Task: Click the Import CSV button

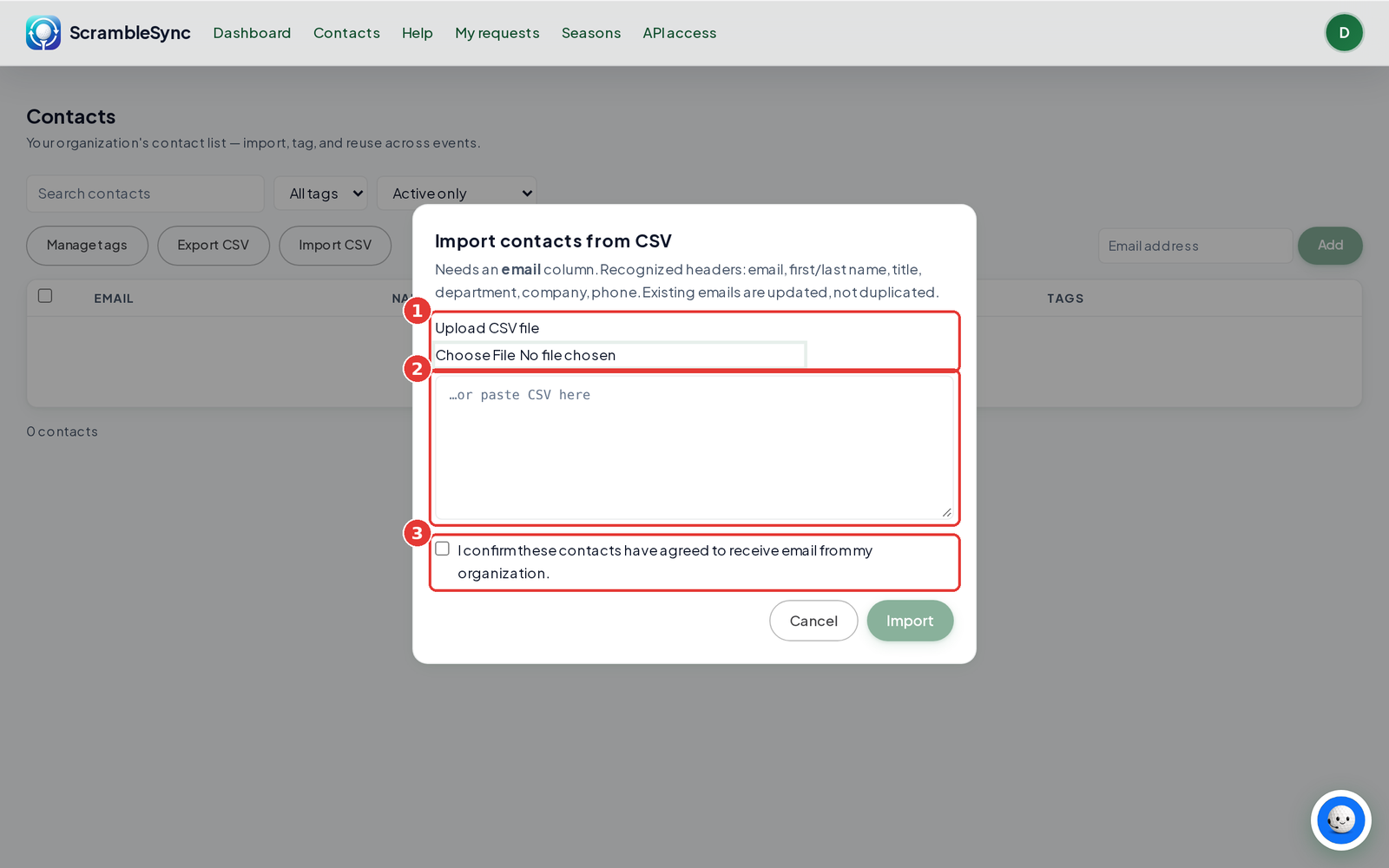Action: [335, 246]
